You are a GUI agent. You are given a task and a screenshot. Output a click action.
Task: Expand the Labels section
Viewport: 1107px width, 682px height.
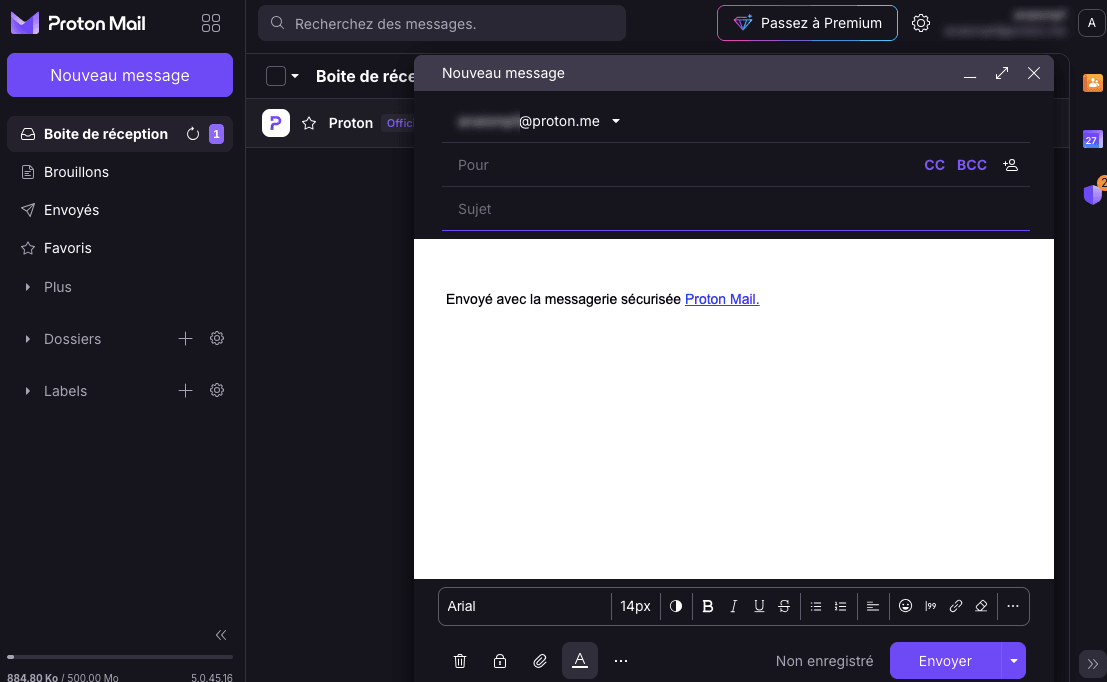27,390
